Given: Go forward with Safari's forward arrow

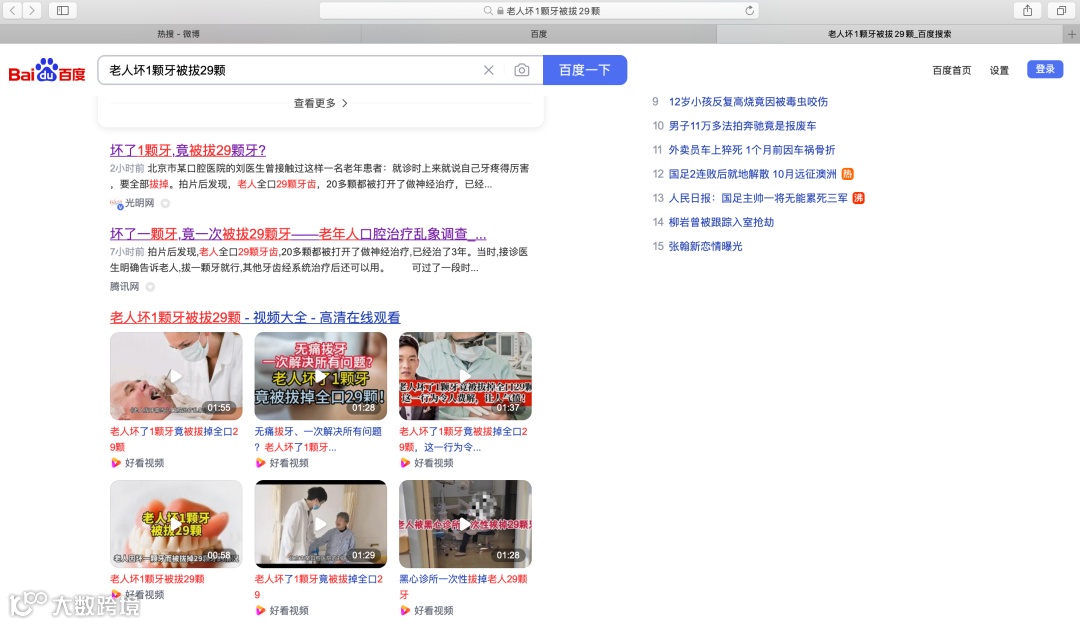Looking at the screenshot, I should pos(32,10).
